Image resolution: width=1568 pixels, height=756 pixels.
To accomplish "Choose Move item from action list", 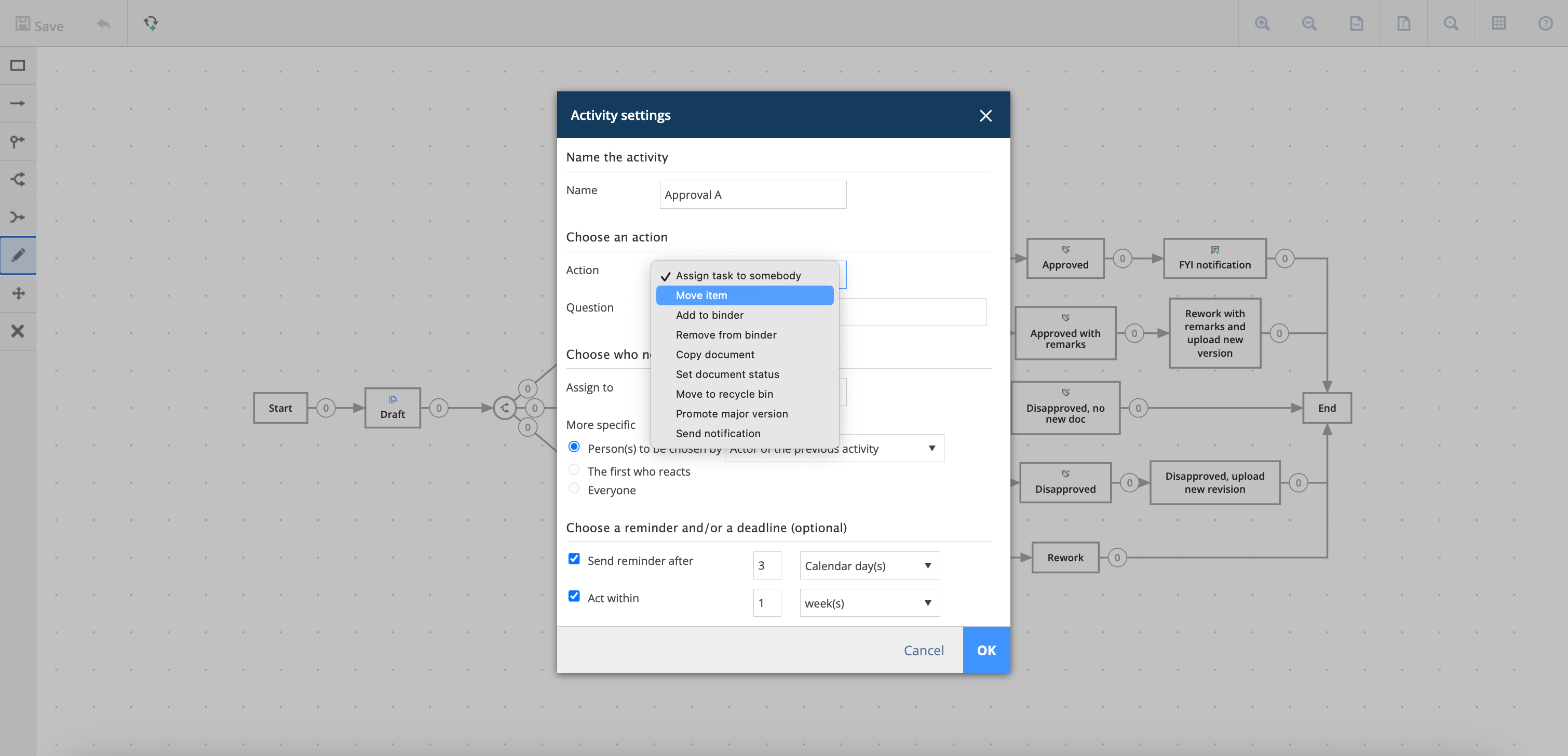I will coord(744,295).
